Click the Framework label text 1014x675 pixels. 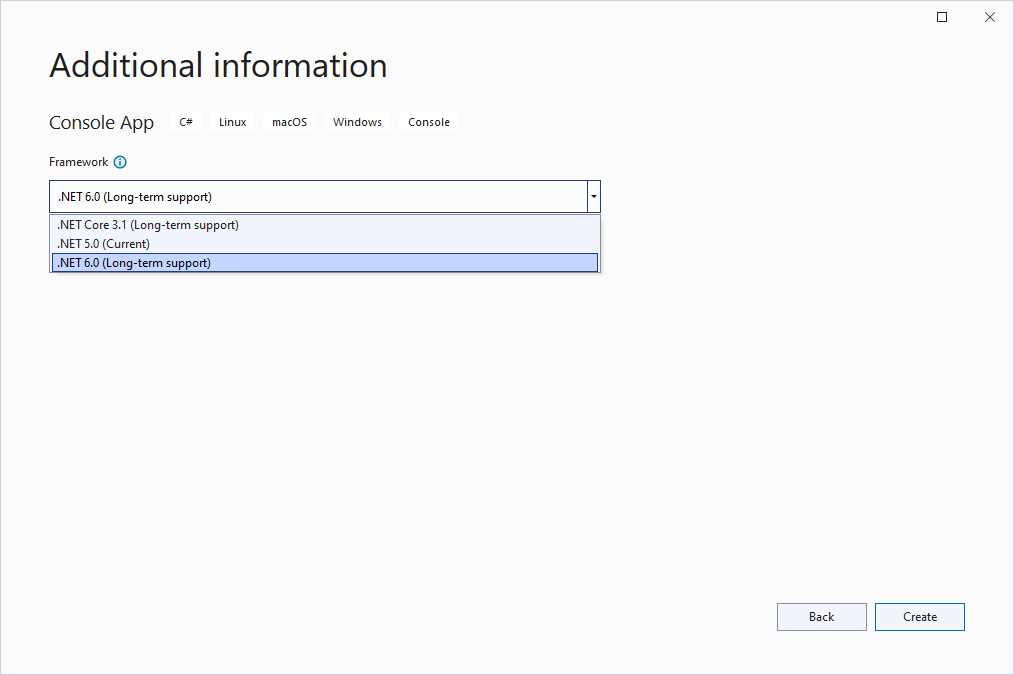[x=79, y=161]
